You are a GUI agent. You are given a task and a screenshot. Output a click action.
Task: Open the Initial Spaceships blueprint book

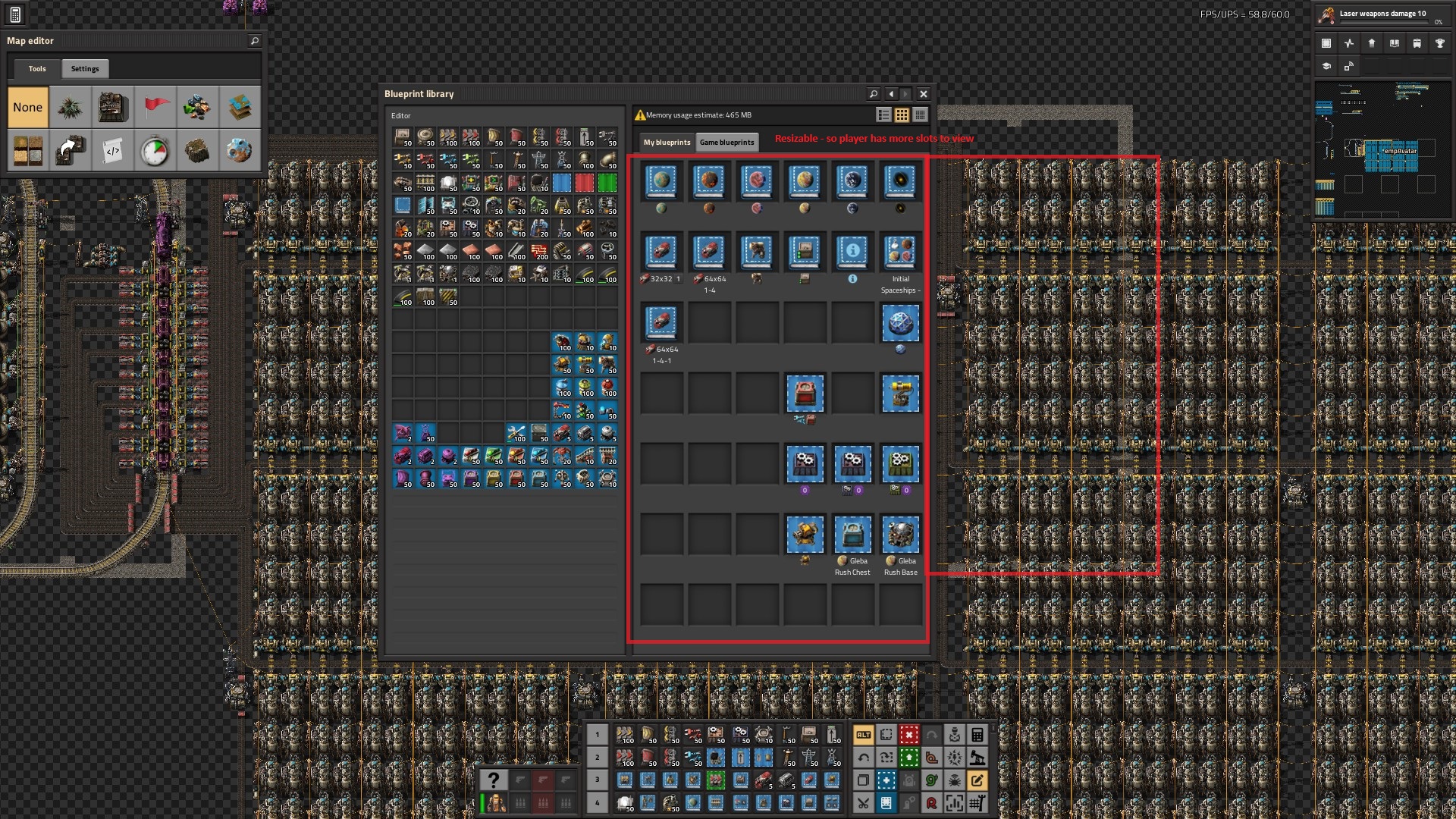(x=900, y=252)
